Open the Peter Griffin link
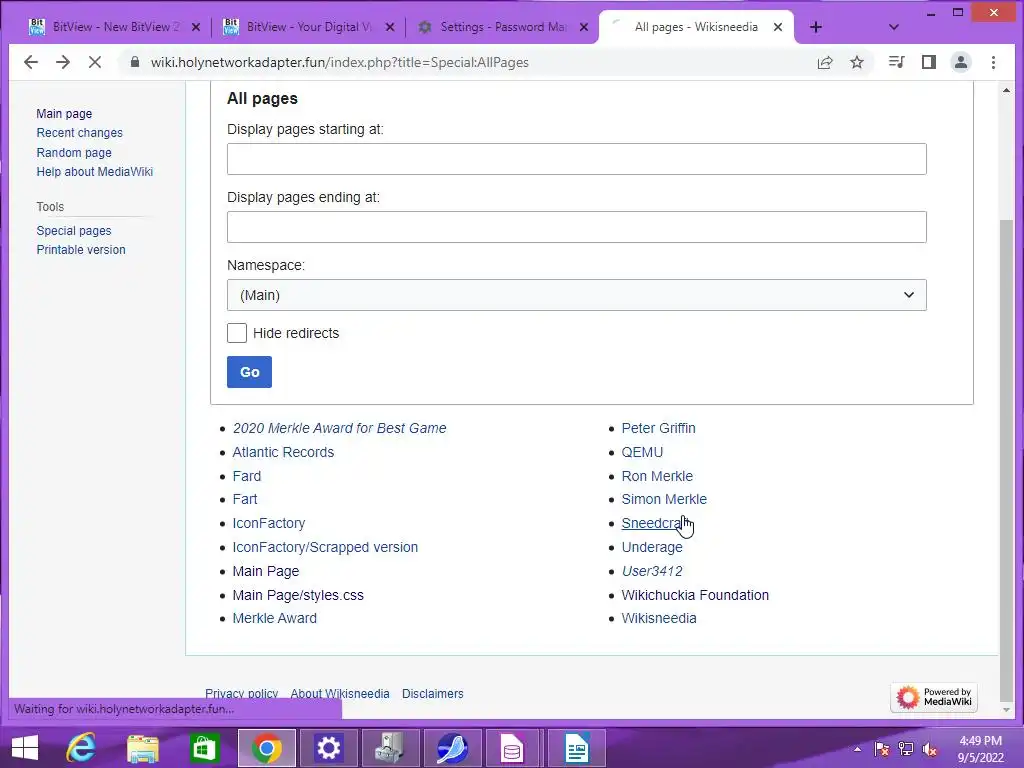The height and width of the screenshot is (768, 1024). click(658, 428)
